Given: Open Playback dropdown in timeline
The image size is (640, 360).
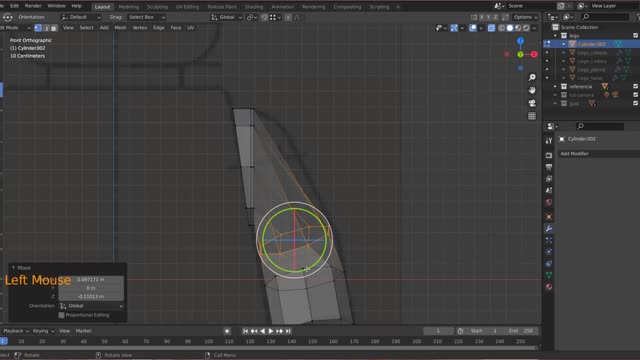Looking at the screenshot, I should [x=16, y=331].
